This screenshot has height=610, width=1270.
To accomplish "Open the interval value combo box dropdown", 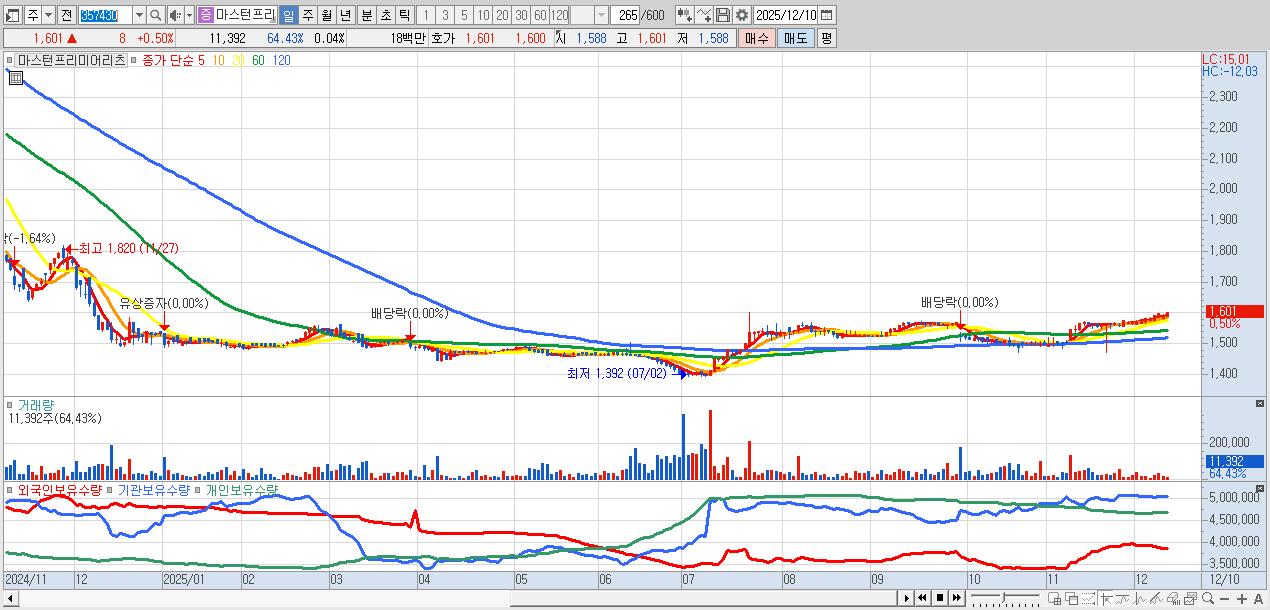I will pyautogui.click(x=600, y=15).
